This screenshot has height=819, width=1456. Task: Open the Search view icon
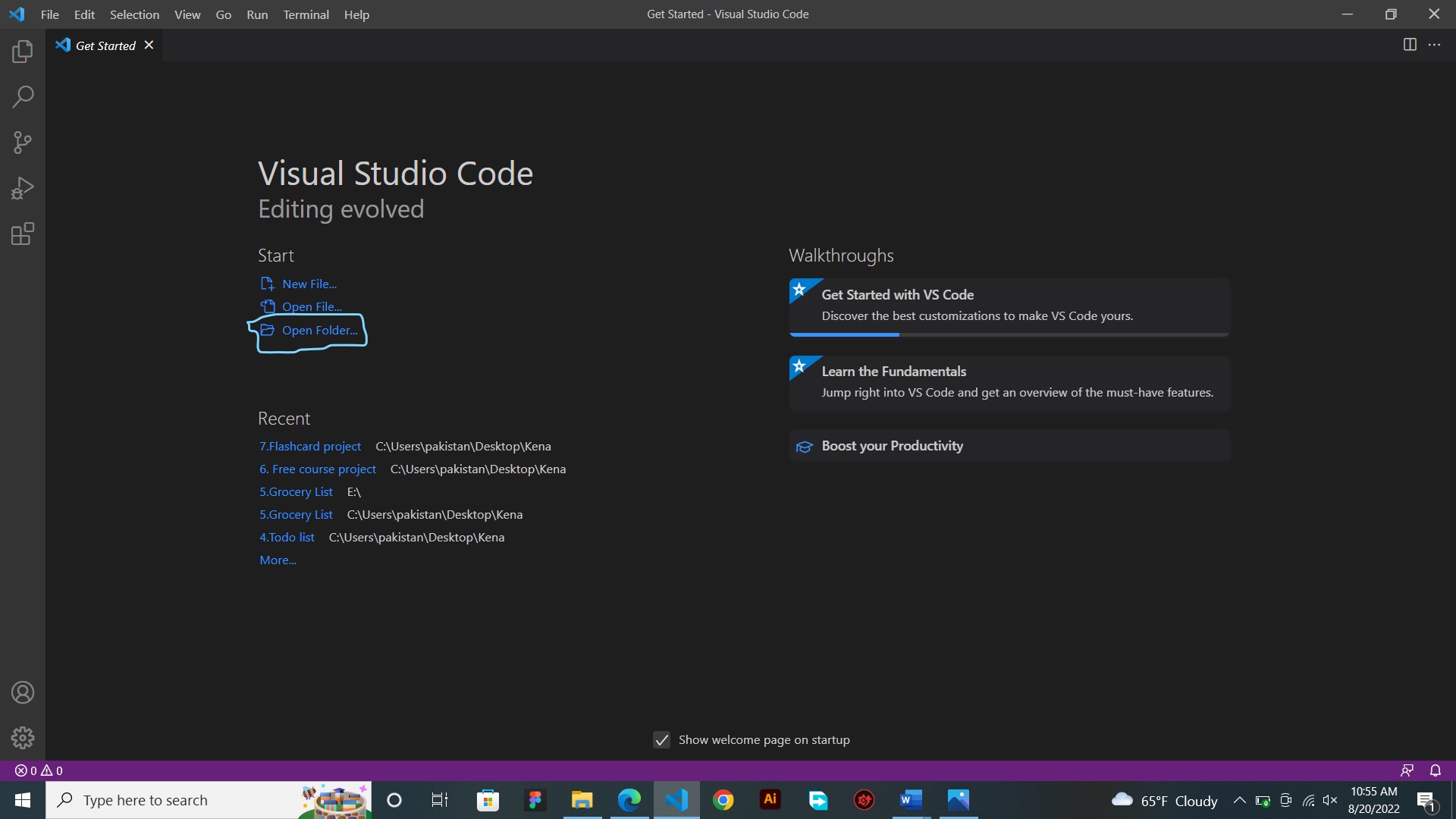pos(23,97)
